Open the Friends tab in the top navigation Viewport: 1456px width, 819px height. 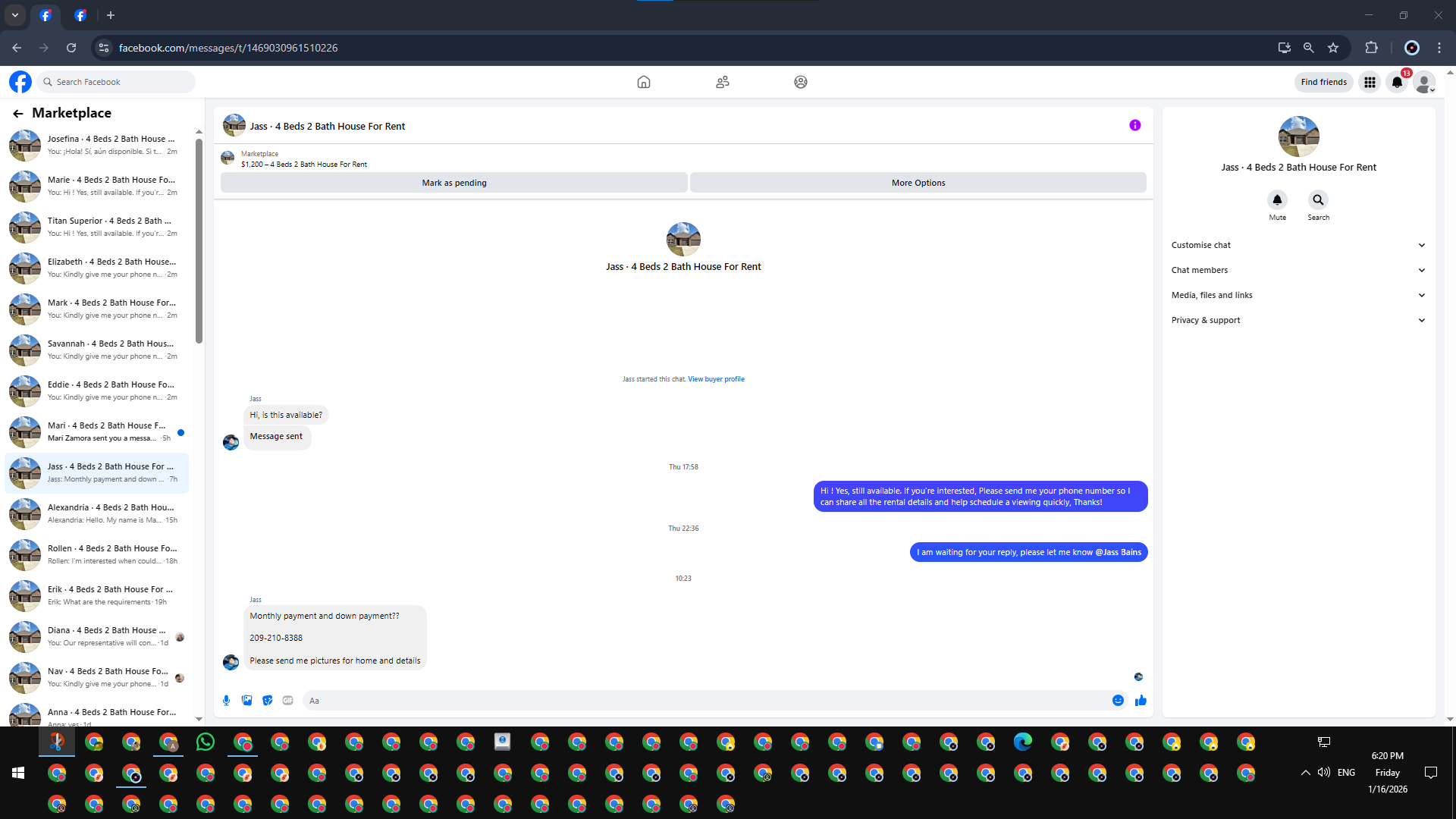pyautogui.click(x=722, y=82)
